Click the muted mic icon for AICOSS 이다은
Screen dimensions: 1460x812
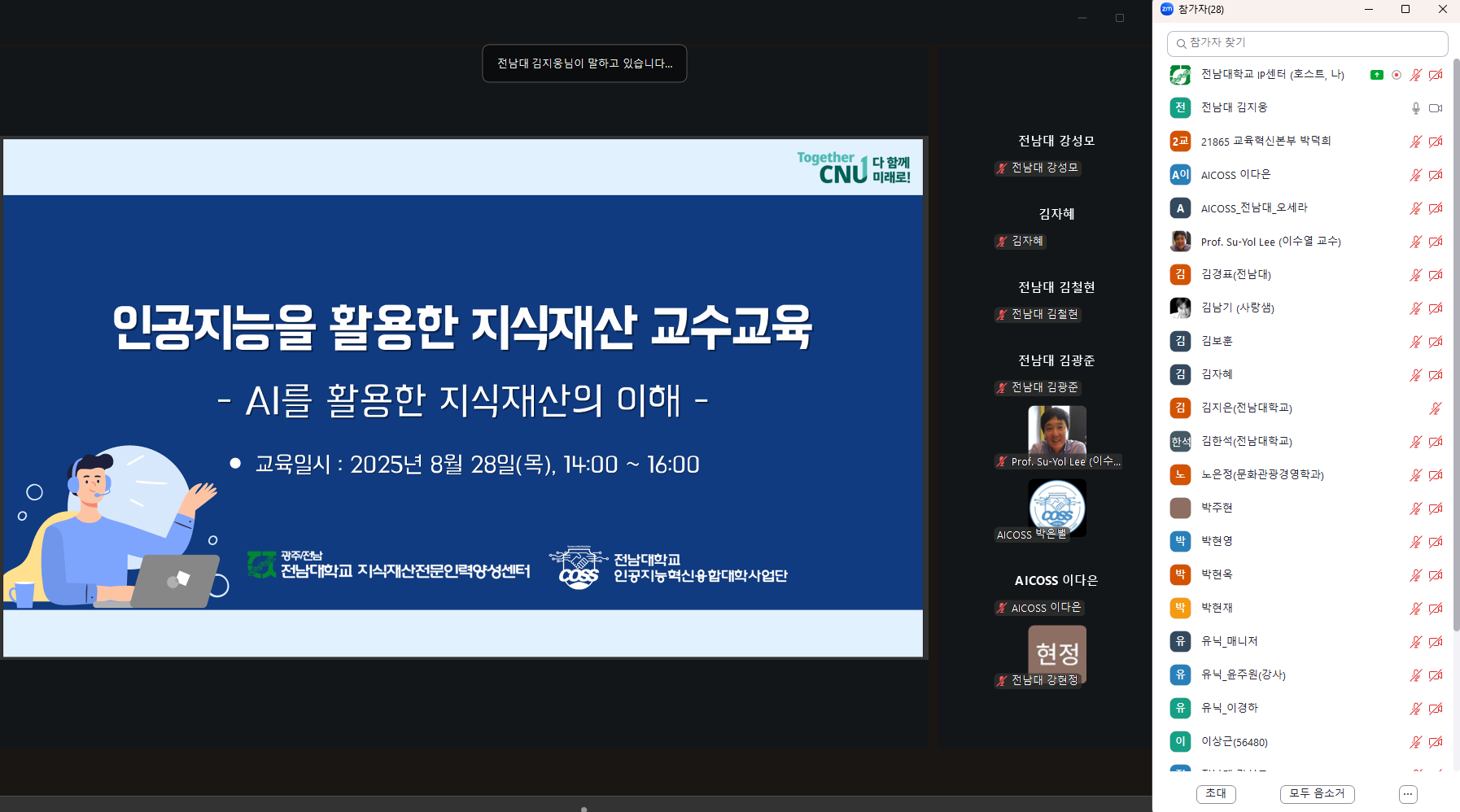1416,175
